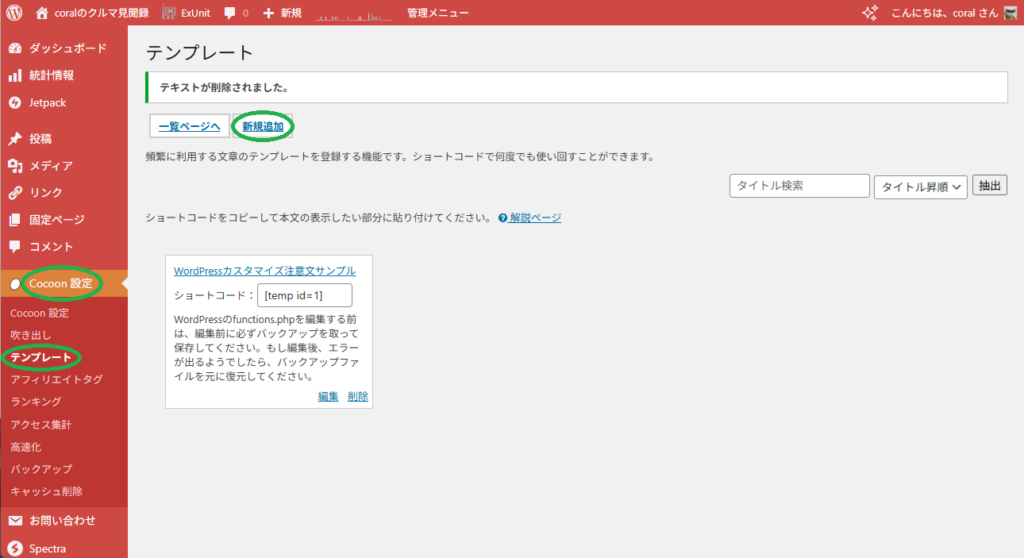Open site home via house icon
Viewport: 1024px width, 558px height.
tap(42, 12)
